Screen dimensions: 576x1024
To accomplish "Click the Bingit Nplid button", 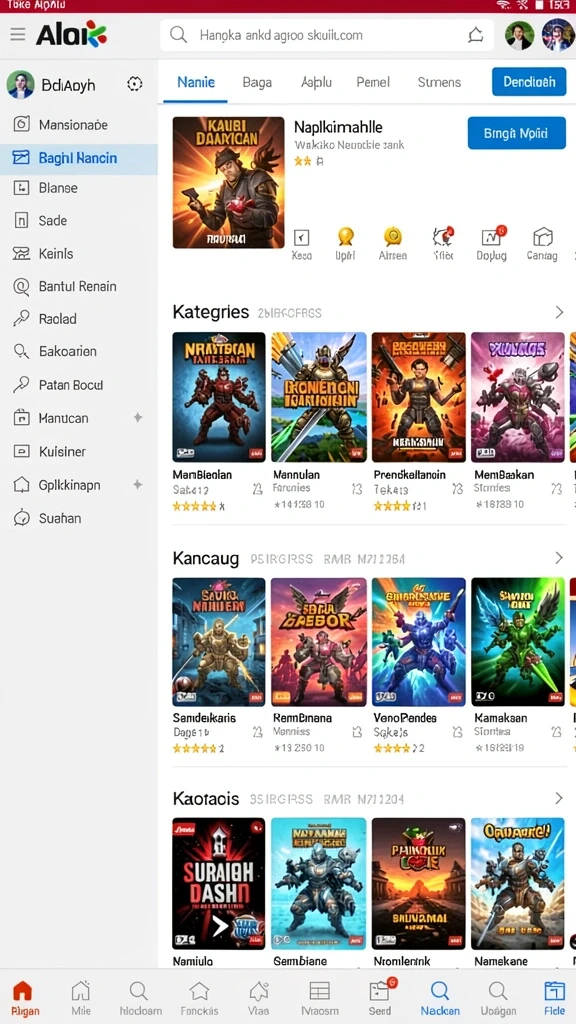I will coord(517,133).
